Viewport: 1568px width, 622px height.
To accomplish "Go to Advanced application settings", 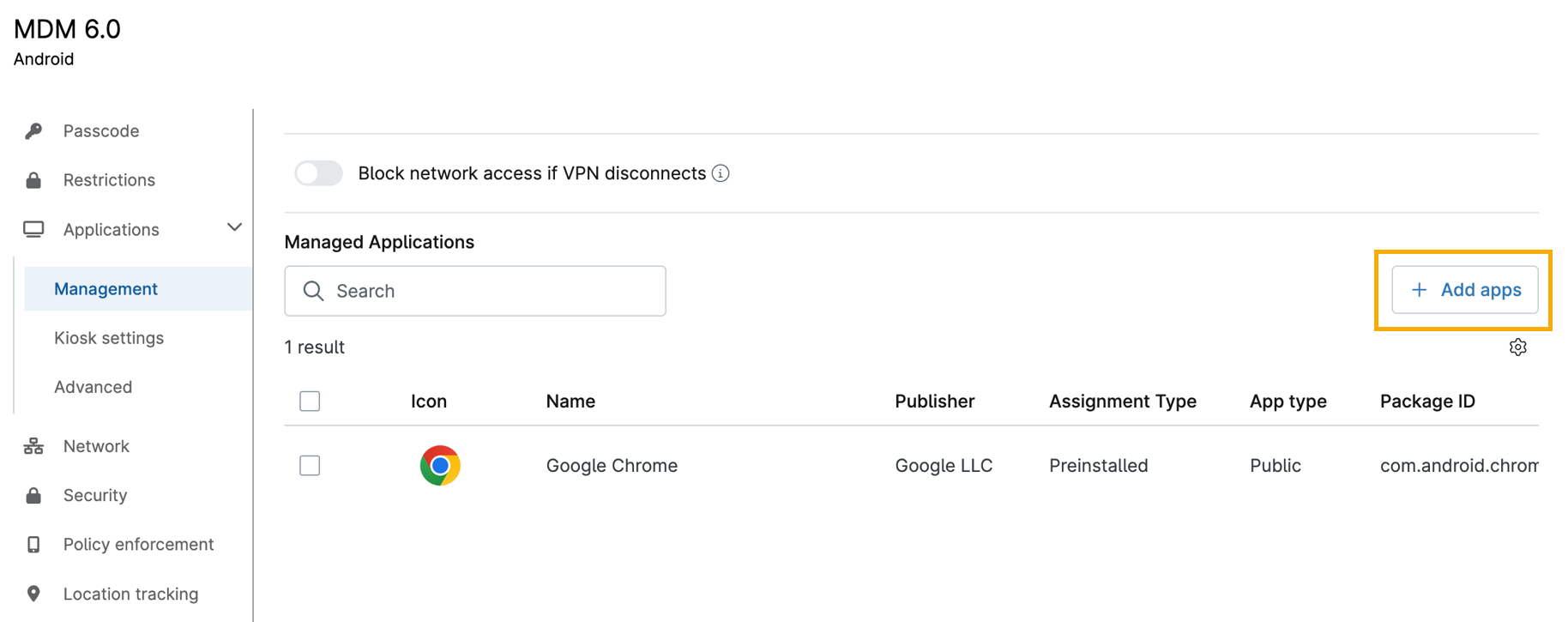I will [x=93, y=387].
